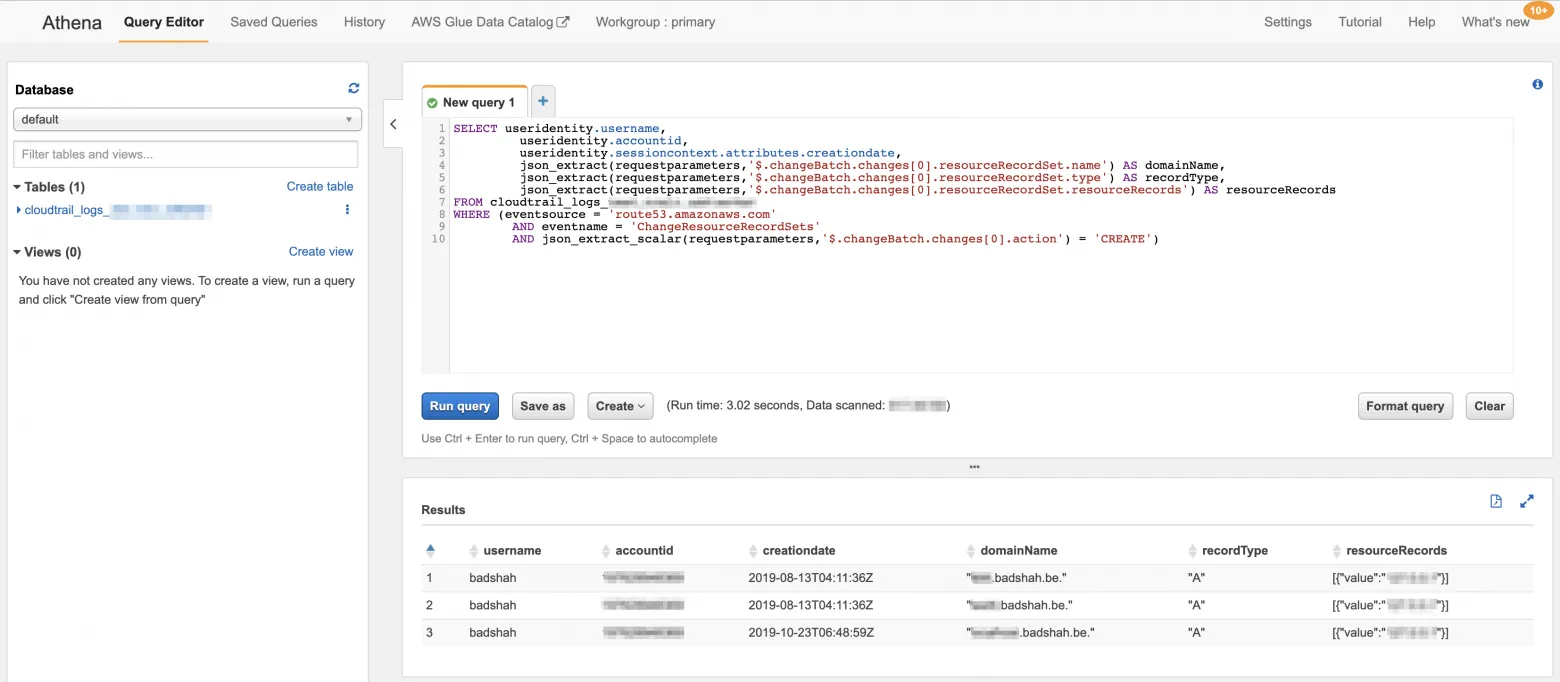Click the green success icon on New query 1
Viewport: 1560px width, 682px height.
click(x=432, y=101)
